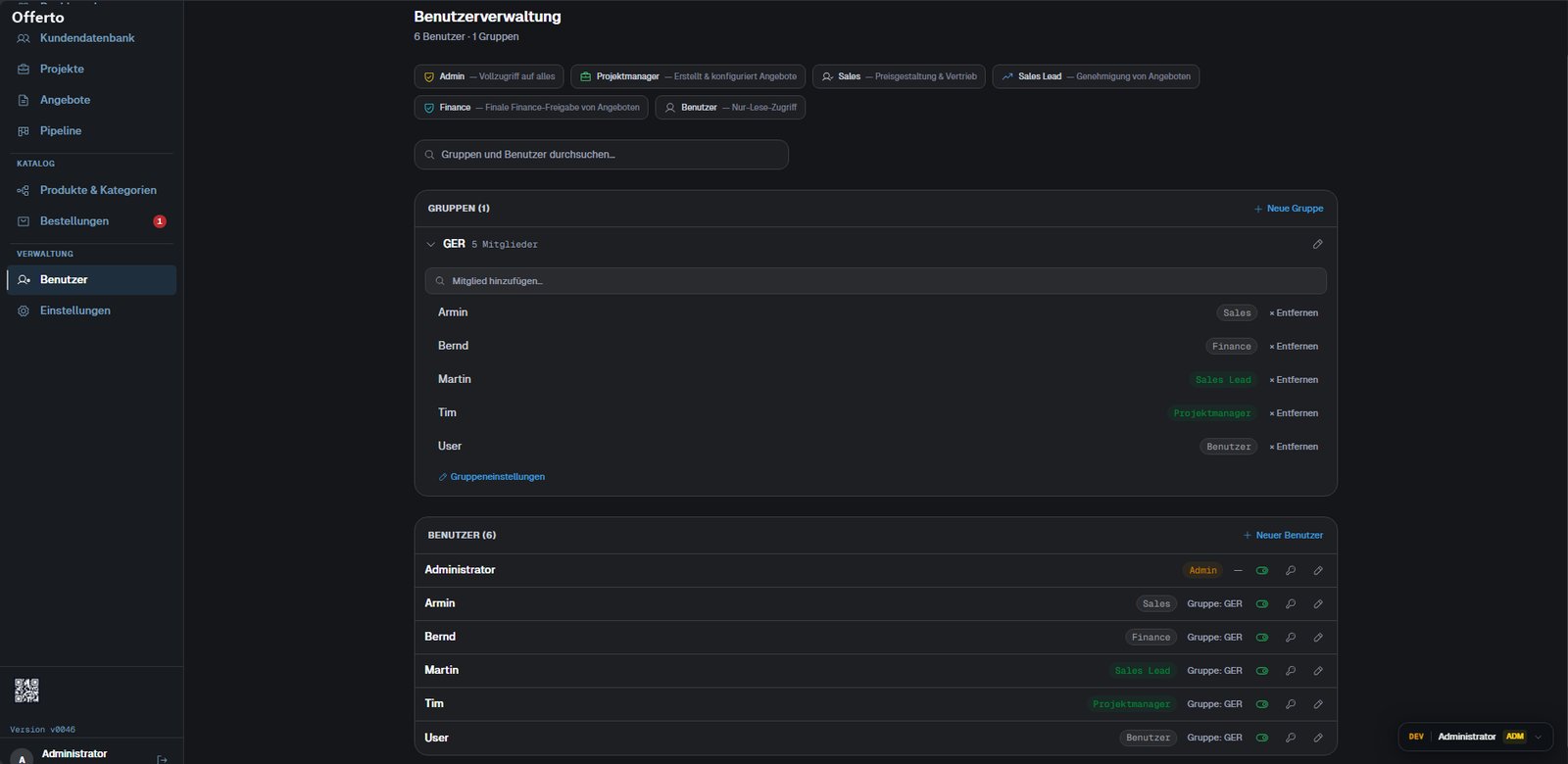Click the key icon in User's row
The image size is (1568, 764).
click(x=1291, y=738)
